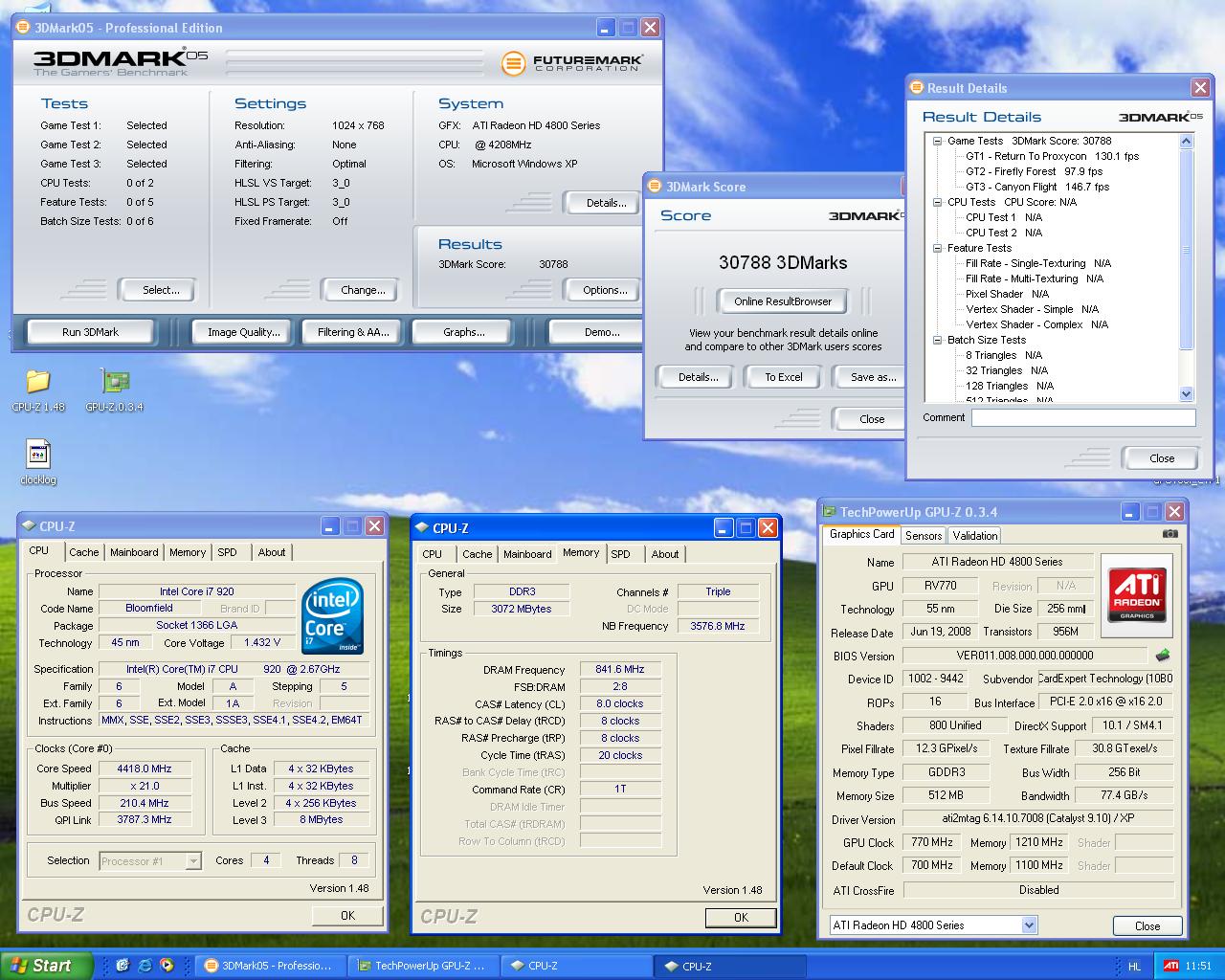
Task: Click the Result Details title bar icon
Action: tap(916, 88)
